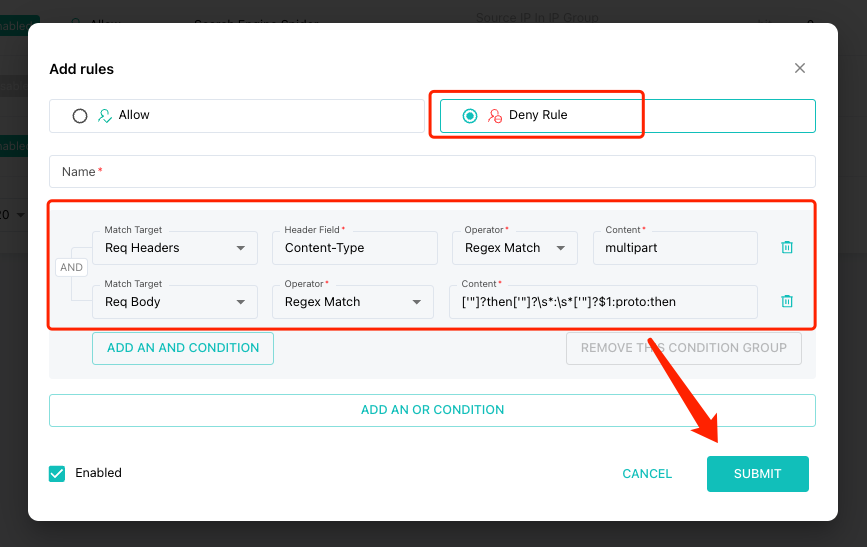
Task: Click the Req Body regex content field
Action: click(x=603, y=302)
